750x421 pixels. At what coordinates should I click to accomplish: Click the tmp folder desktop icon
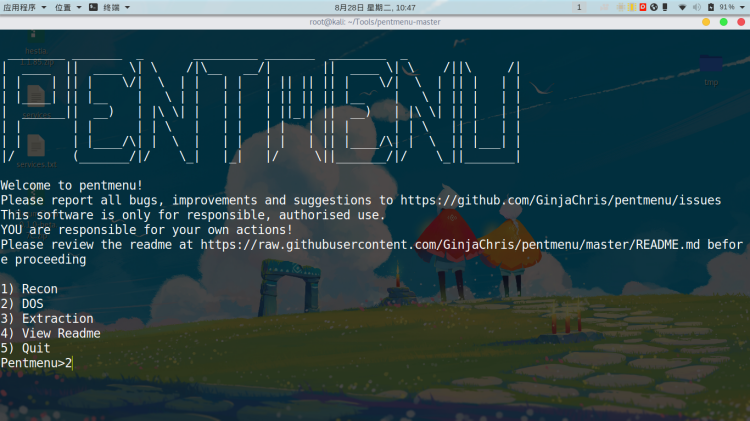coord(711,70)
